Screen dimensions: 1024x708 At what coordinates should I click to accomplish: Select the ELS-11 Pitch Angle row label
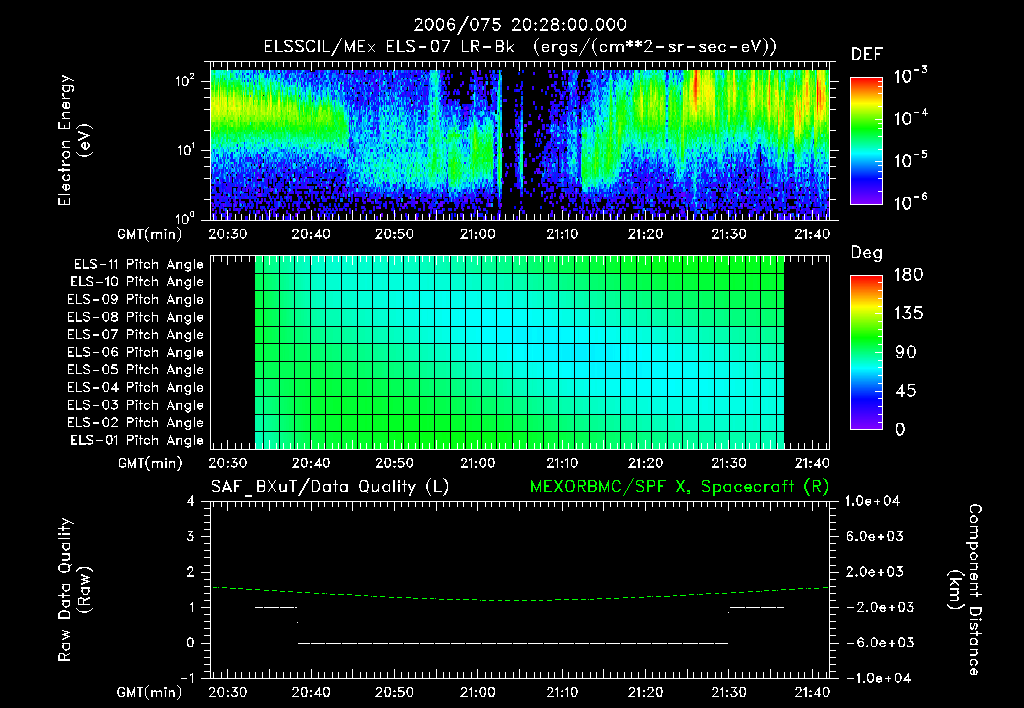138,265
